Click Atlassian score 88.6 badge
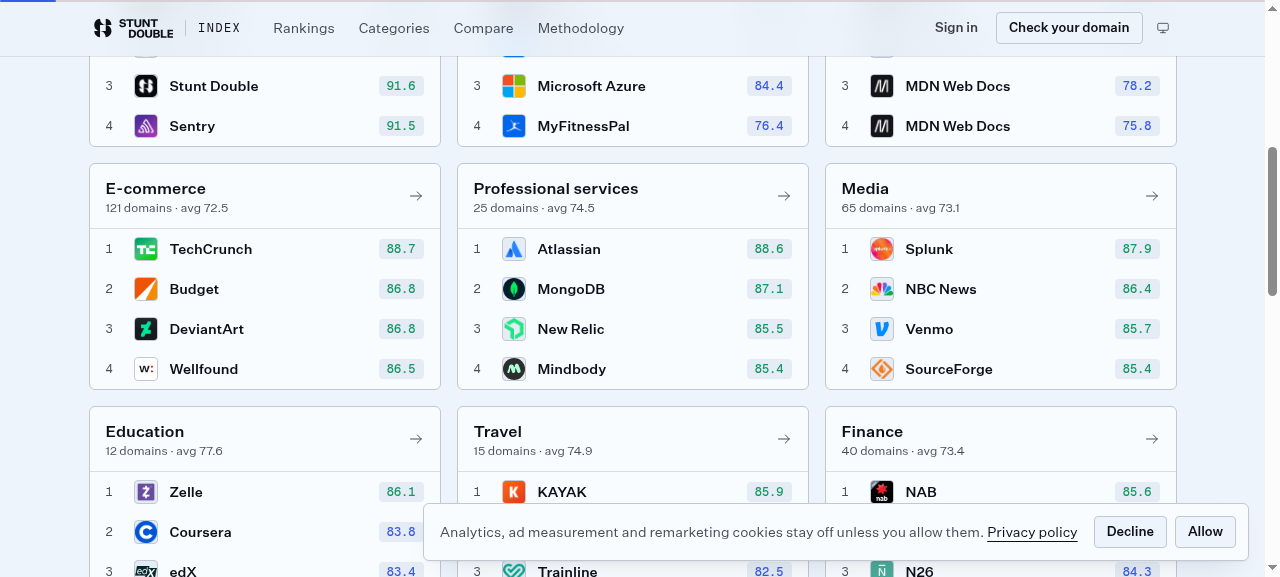1280x577 pixels. click(769, 249)
